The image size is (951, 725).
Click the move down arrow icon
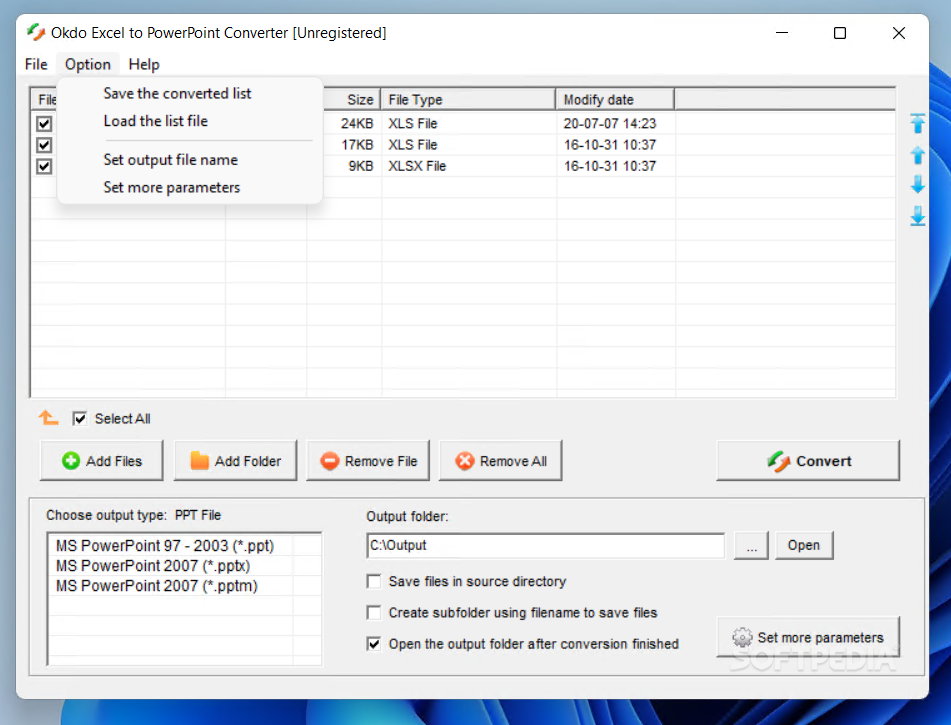point(918,184)
